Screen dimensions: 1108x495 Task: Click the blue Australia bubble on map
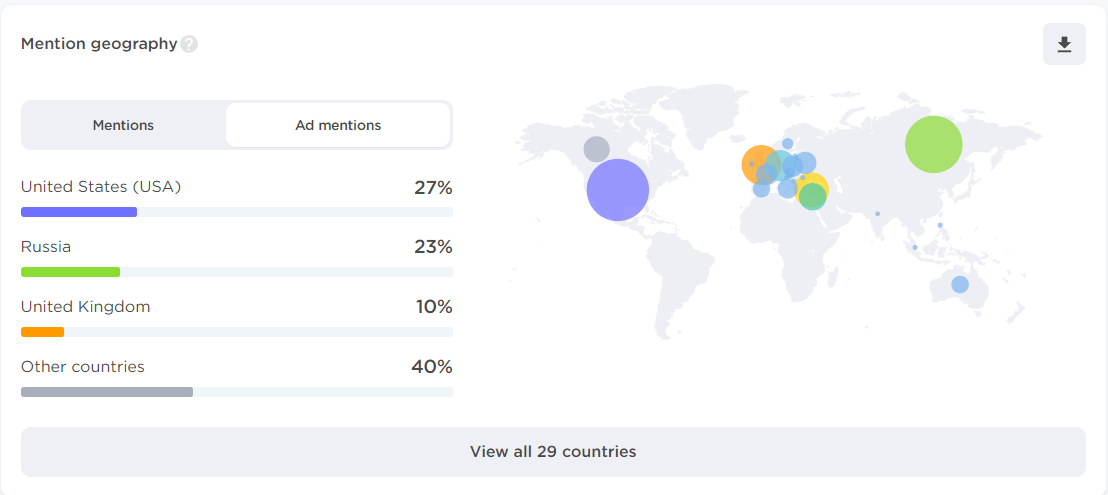(x=960, y=285)
